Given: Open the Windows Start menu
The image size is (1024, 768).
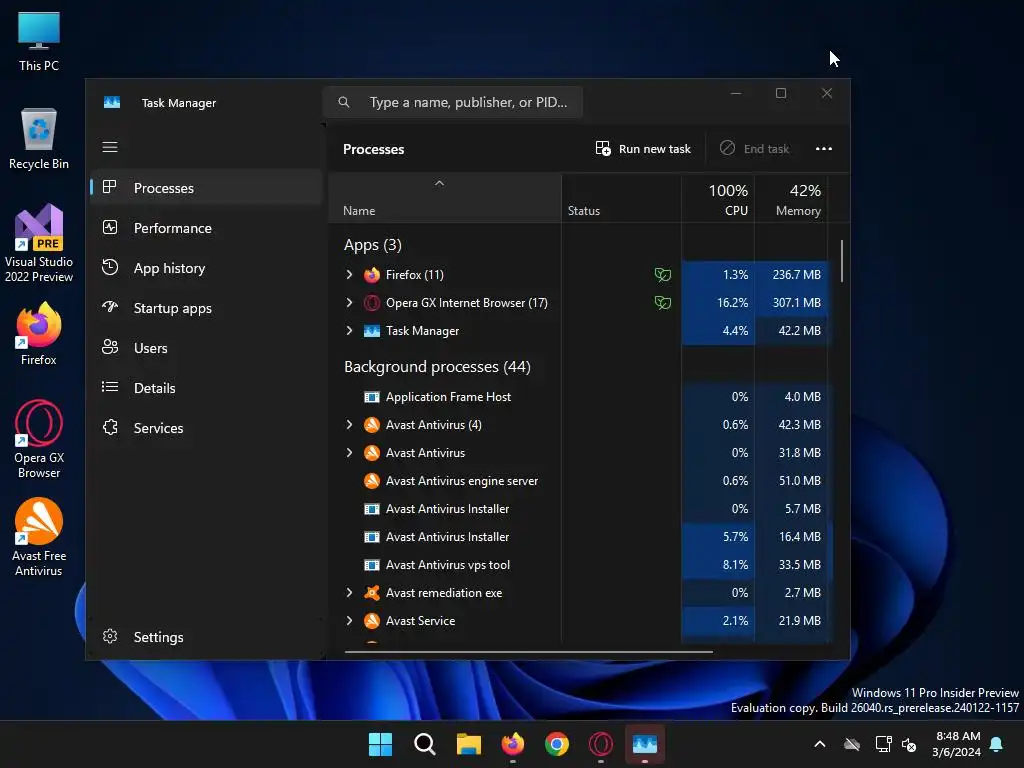Looking at the screenshot, I should [380, 744].
